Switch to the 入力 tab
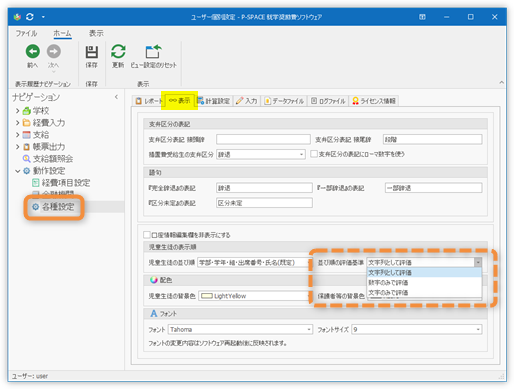Viewport: 514px width, 389px height. (x=247, y=101)
